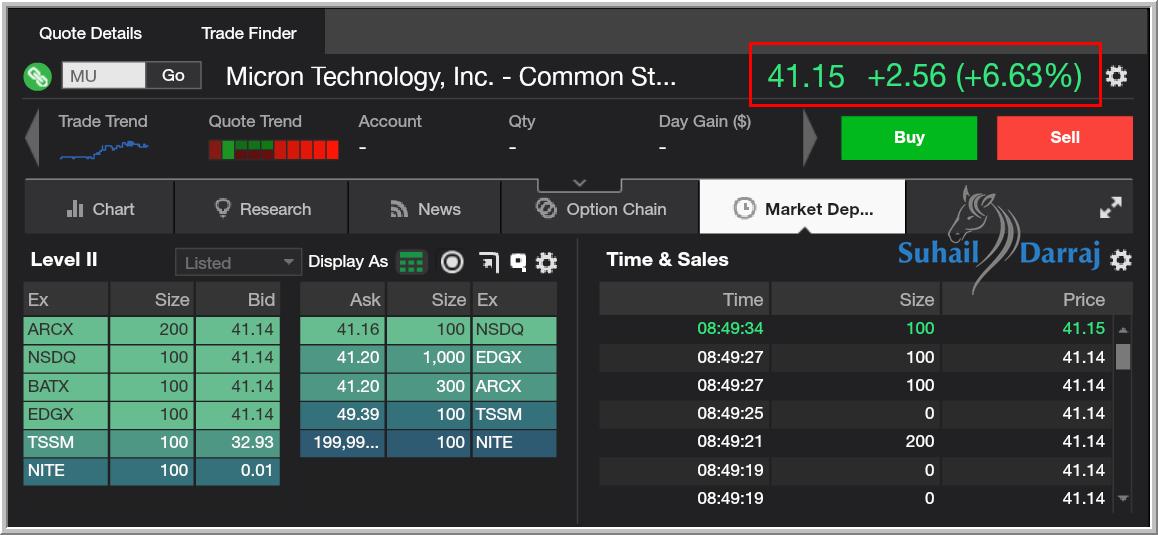This screenshot has height=535, width=1158.
Task: Click the Ask column header
Action: (343, 299)
